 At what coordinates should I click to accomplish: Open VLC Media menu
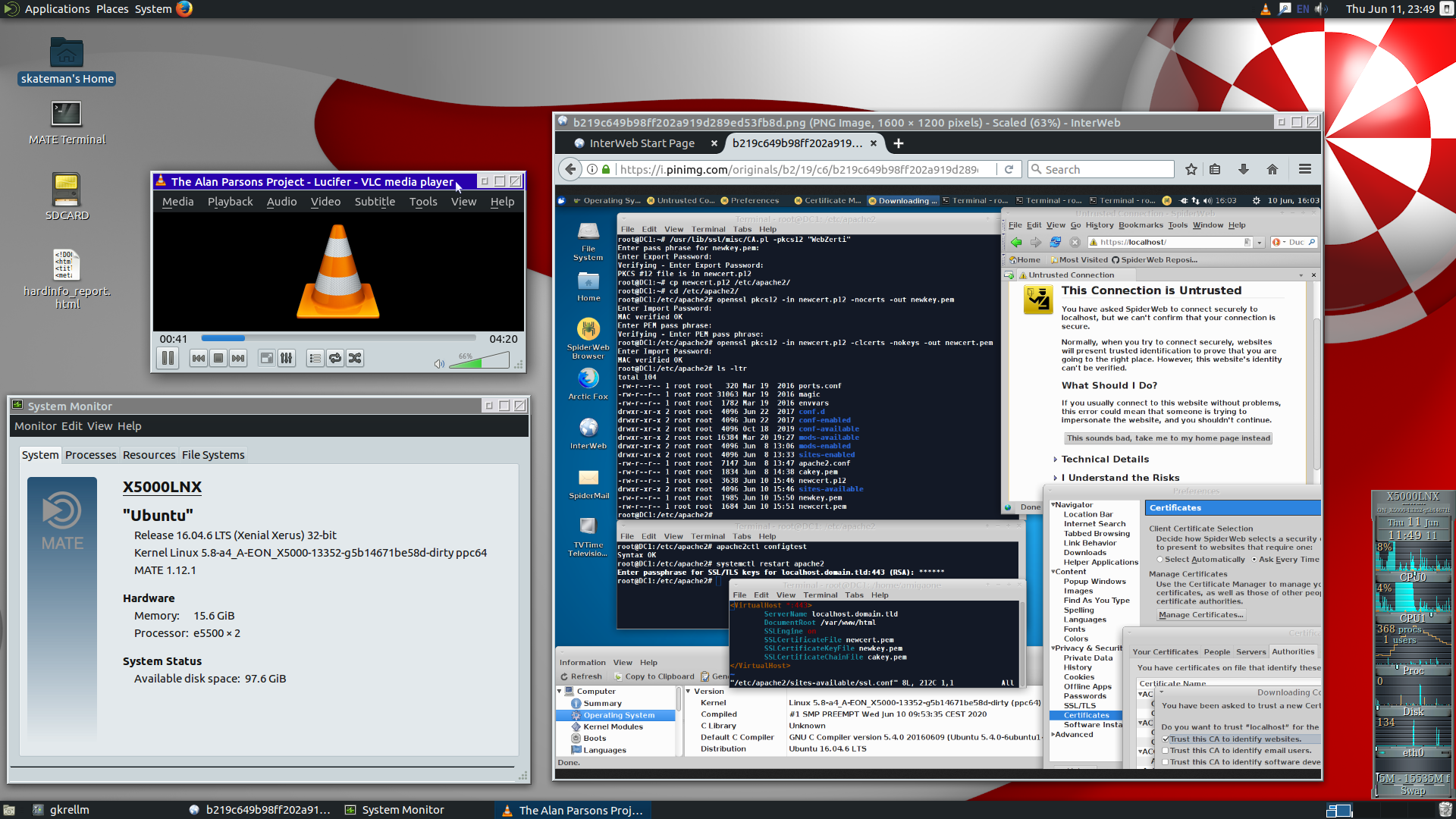tap(178, 202)
